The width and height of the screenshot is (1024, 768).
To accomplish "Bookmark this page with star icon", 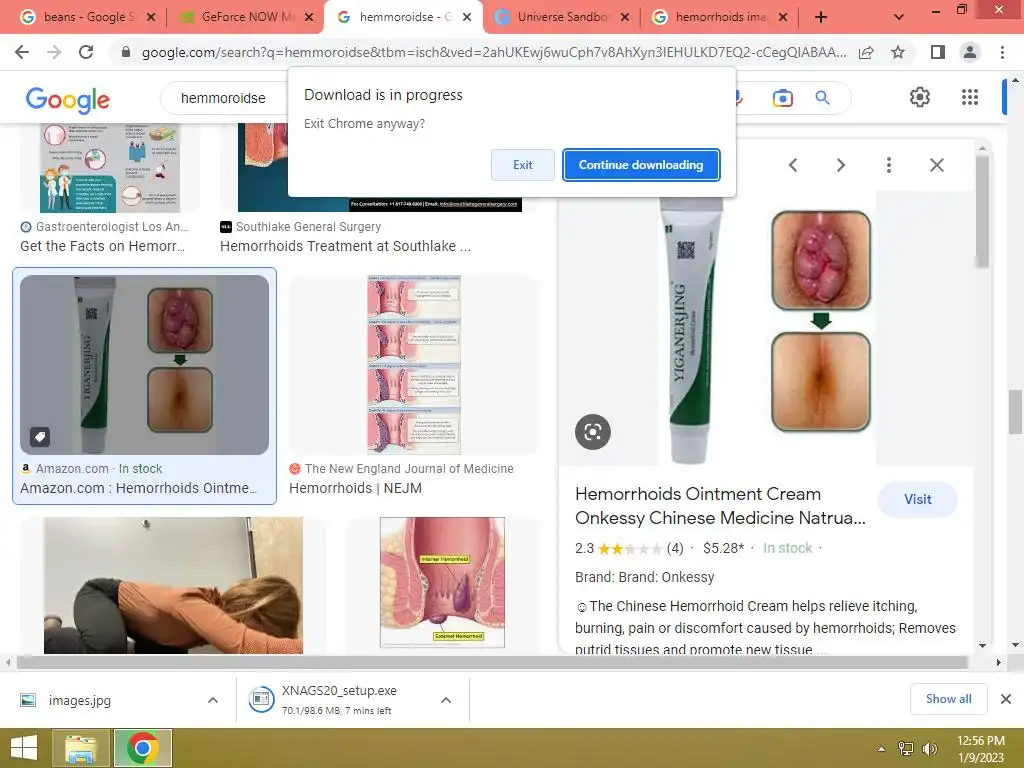I will click(x=898, y=52).
